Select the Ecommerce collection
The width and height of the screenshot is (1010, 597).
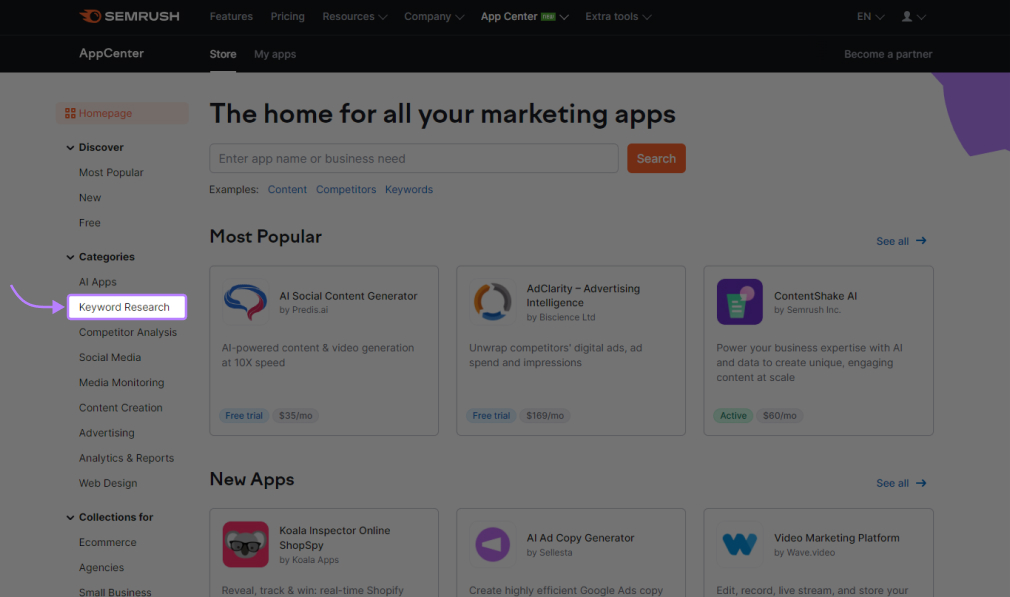click(108, 542)
